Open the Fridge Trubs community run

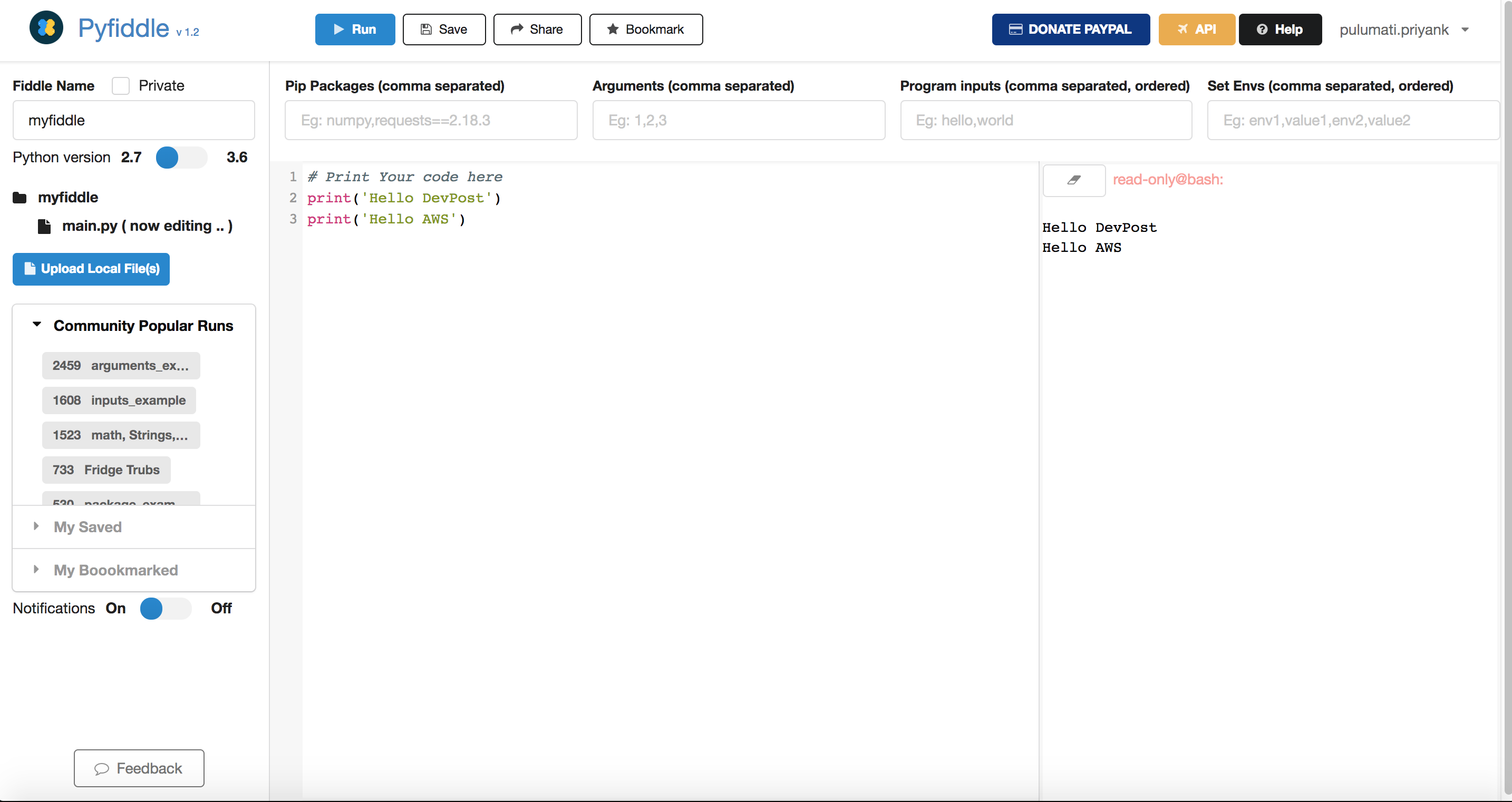click(106, 470)
